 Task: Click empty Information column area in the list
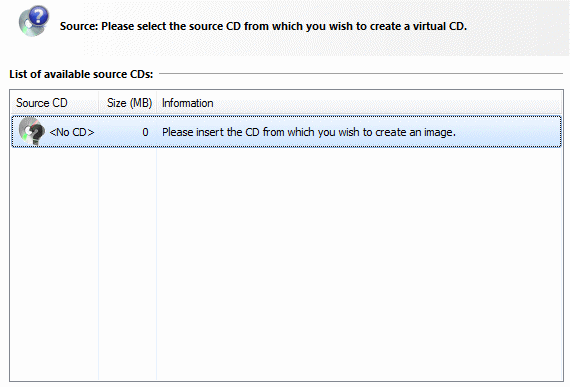click(360, 263)
